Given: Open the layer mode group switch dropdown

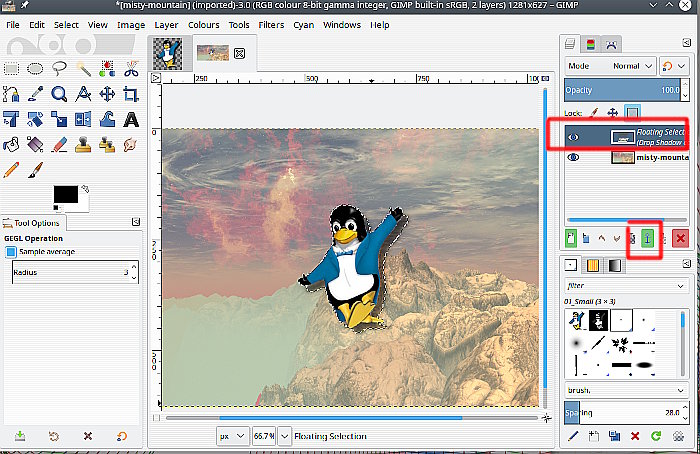Looking at the screenshot, I should pyautogui.click(x=674, y=66).
